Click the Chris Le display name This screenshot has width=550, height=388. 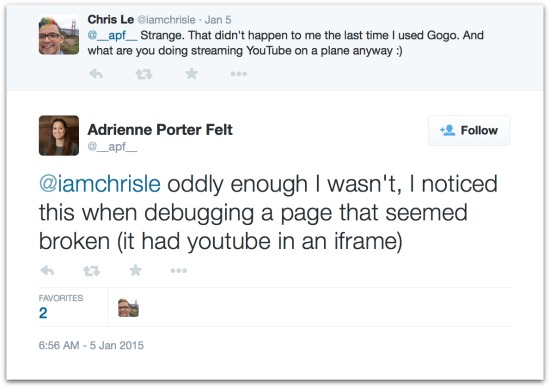point(110,20)
